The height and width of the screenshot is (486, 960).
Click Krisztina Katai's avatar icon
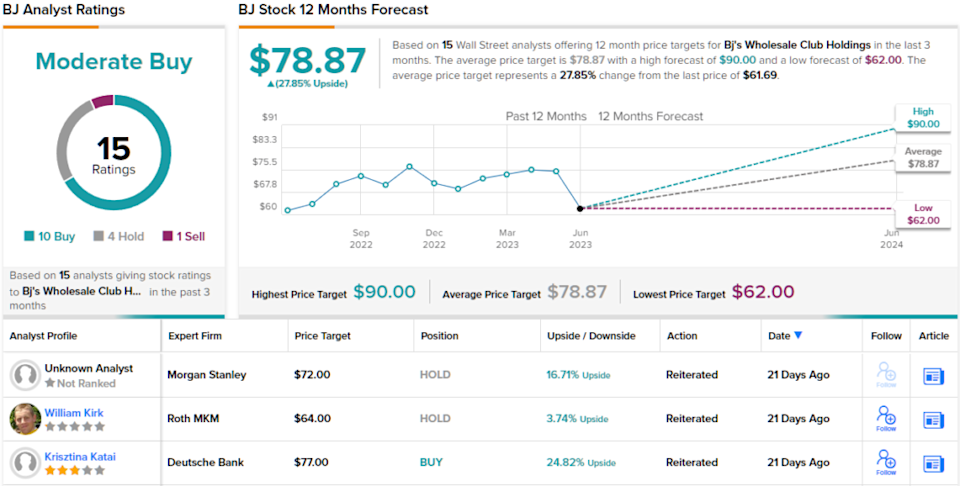point(26,463)
